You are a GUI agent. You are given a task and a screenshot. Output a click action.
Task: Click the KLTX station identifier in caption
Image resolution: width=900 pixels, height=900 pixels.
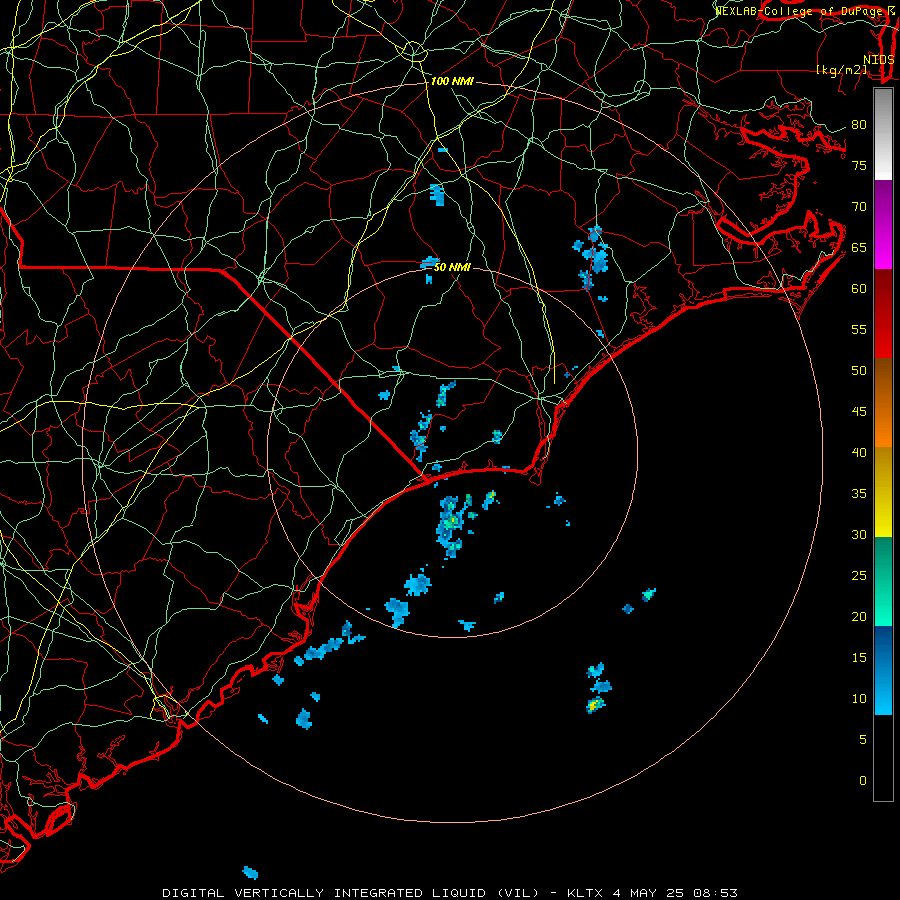coord(585,893)
